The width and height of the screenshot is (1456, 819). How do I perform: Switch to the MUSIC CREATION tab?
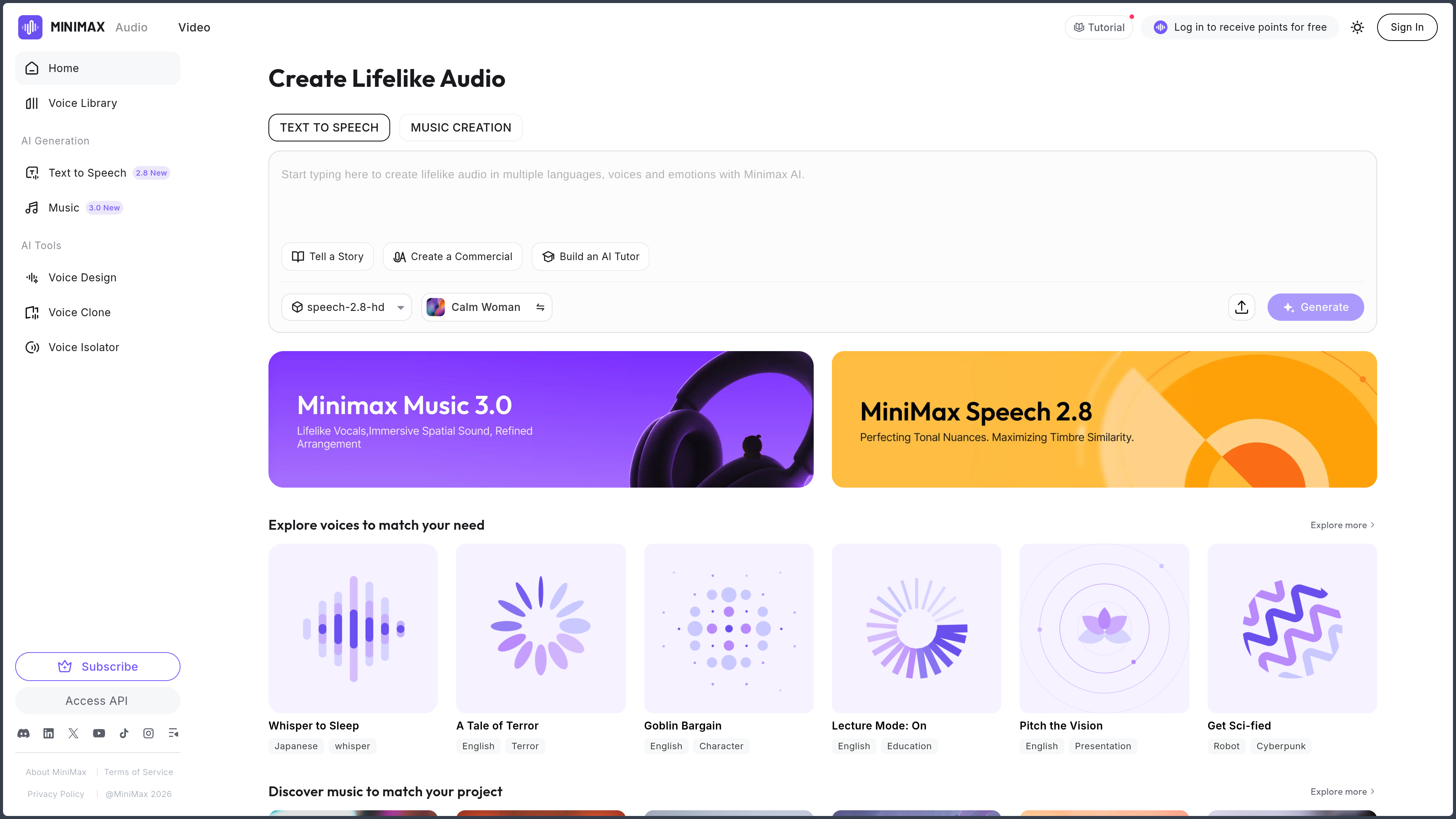[x=461, y=127]
